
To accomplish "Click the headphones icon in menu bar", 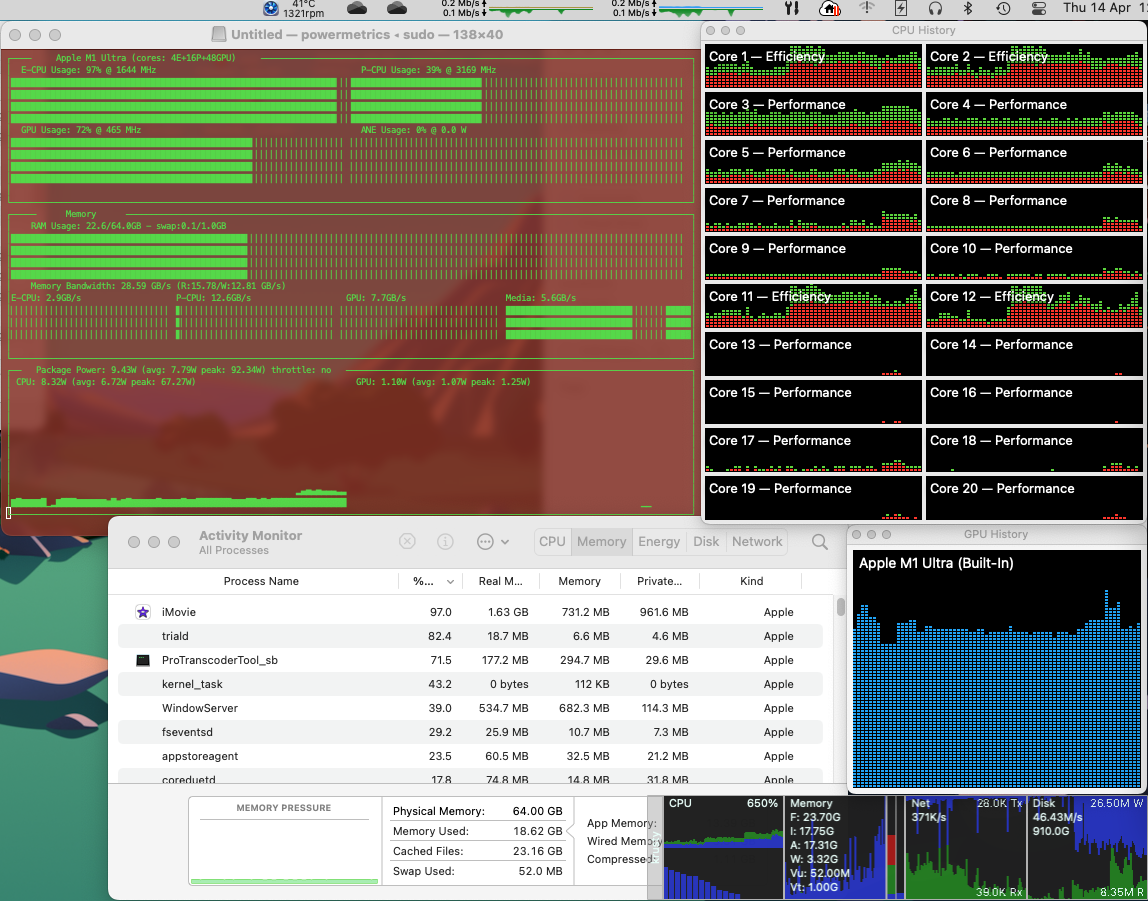I will point(935,8).
